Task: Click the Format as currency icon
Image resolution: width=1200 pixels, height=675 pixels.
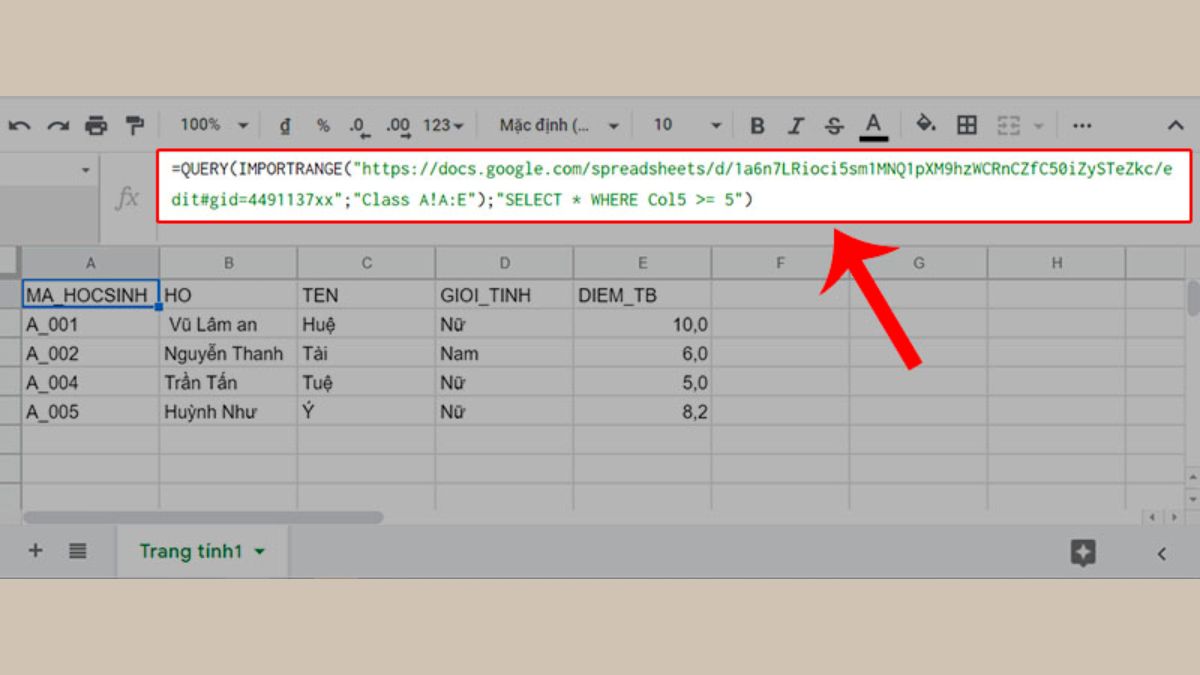Action: 284,124
